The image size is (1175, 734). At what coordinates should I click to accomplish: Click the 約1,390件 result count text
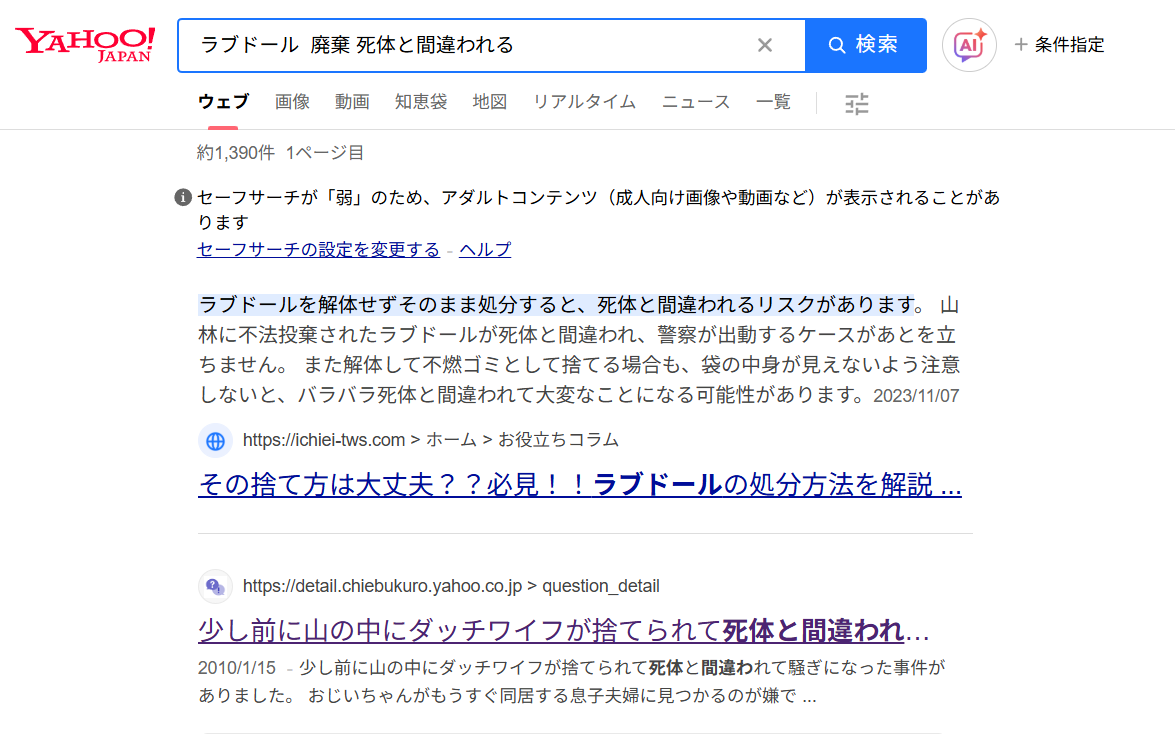(x=235, y=153)
